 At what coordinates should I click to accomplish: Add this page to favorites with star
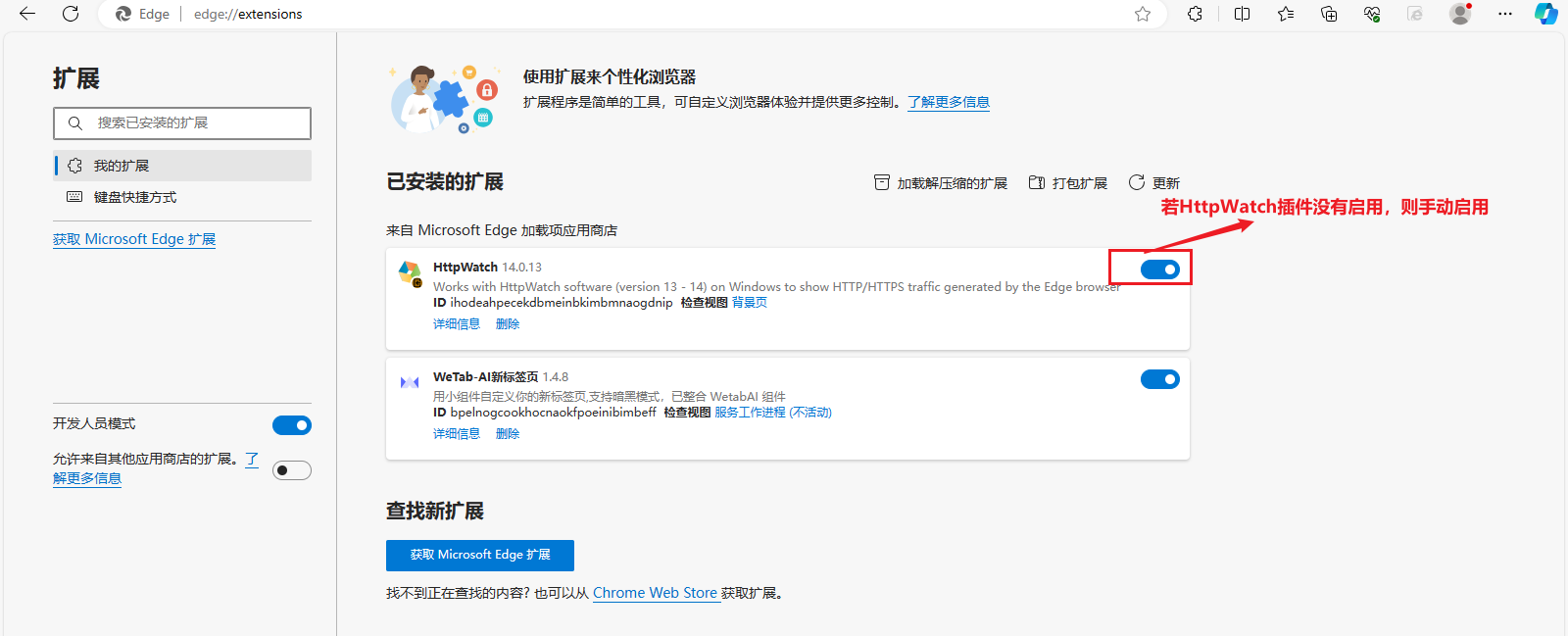(x=1143, y=14)
